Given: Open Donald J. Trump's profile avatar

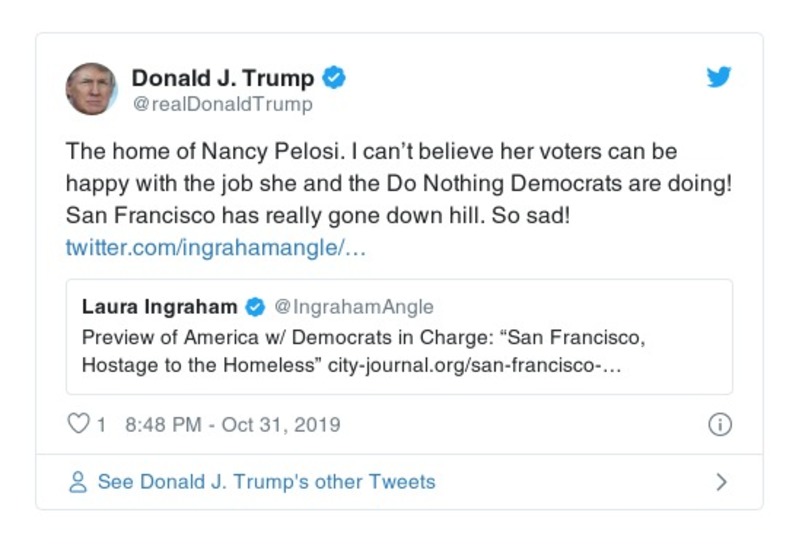Looking at the screenshot, I should [91, 88].
